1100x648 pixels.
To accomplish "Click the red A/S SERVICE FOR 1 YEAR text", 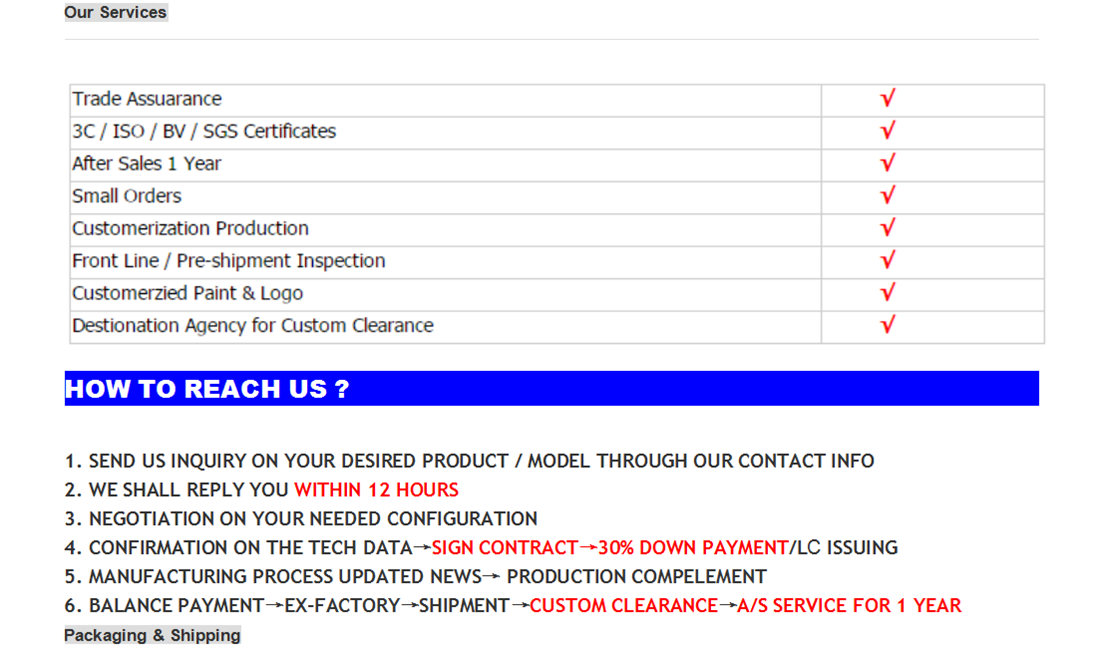I will (x=849, y=606).
